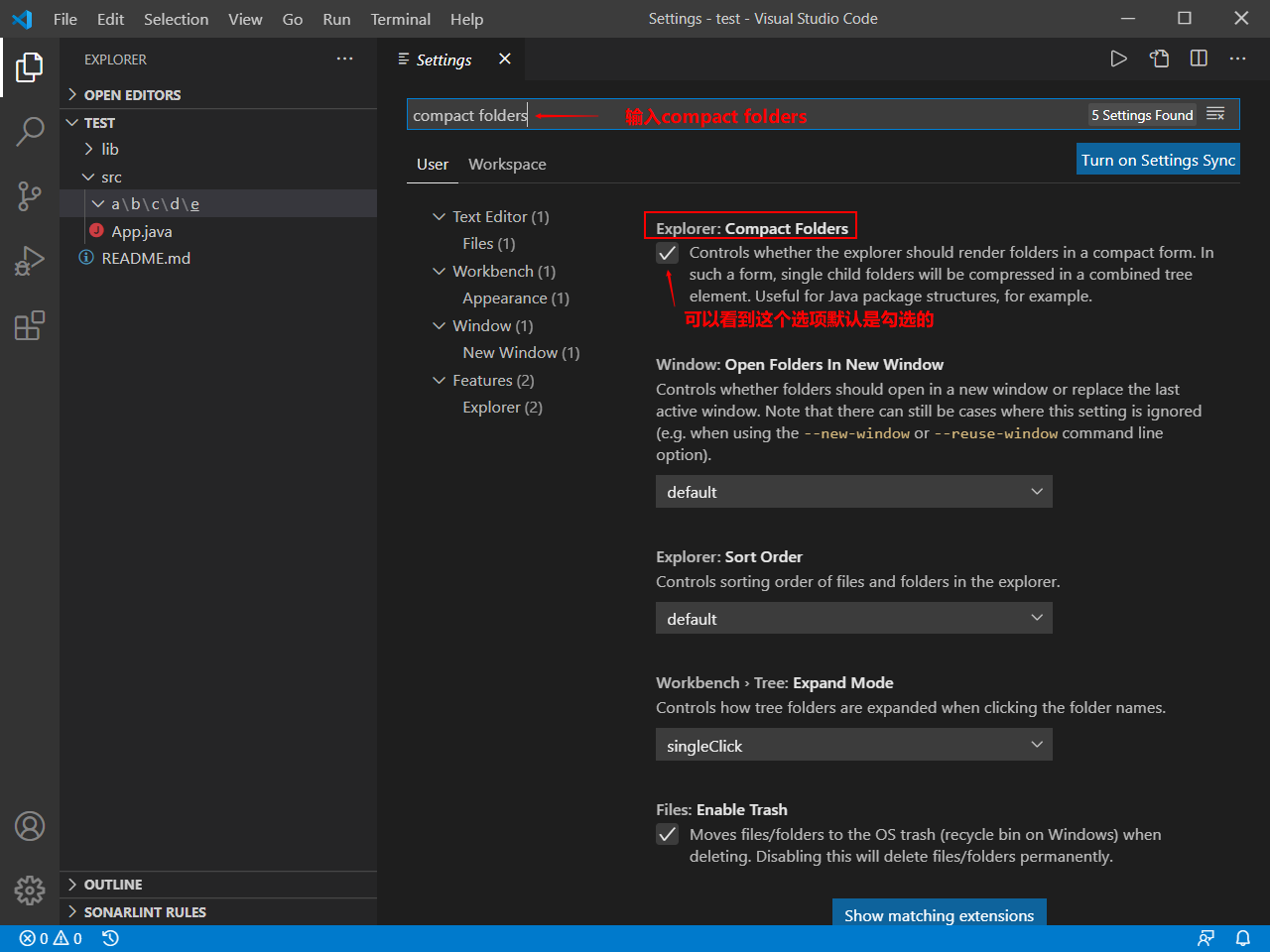This screenshot has height=952, width=1270.
Task: Open the Run and Debug view
Action: tap(30, 261)
